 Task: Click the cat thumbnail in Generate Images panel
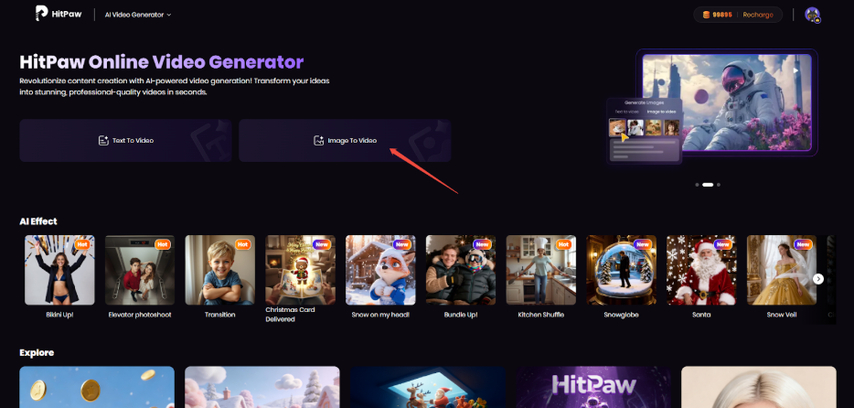[x=618, y=128]
